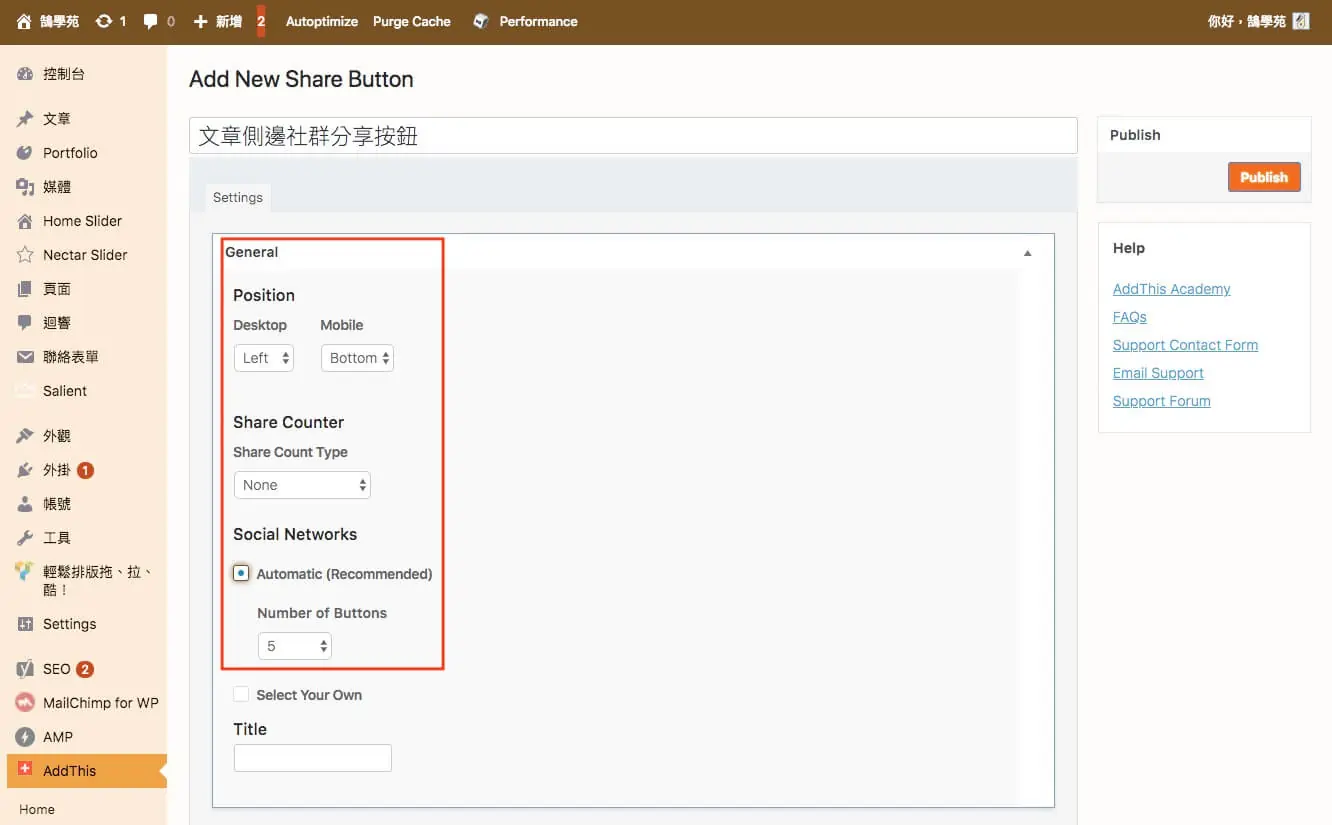
Task: Open the comments bubble icon in admin bar
Action: [x=151, y=21]
